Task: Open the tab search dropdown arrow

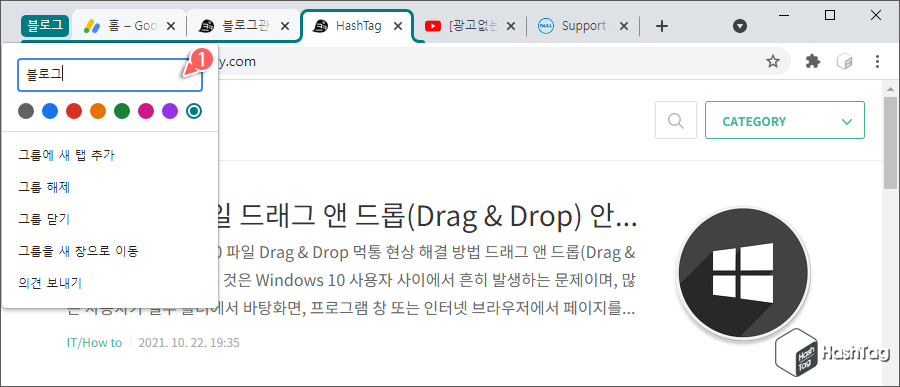Action: [740, 26]
